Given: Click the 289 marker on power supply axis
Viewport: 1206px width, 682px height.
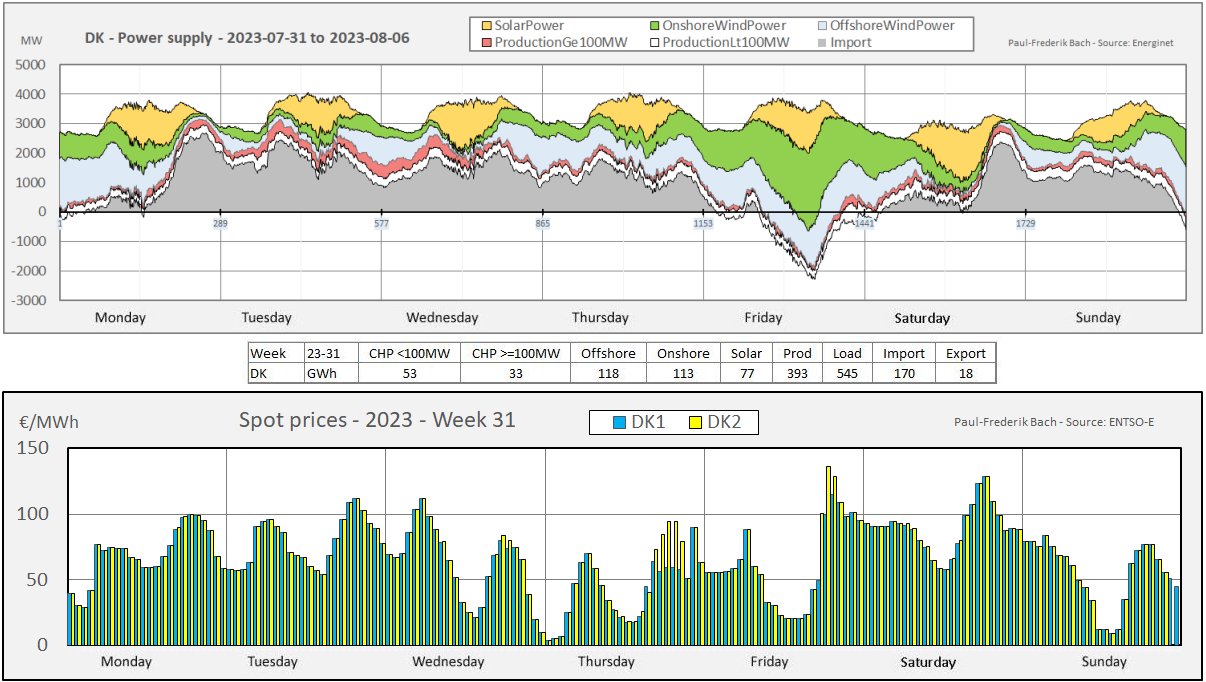Looking at the screenshot, I should [x=220, y=224].
